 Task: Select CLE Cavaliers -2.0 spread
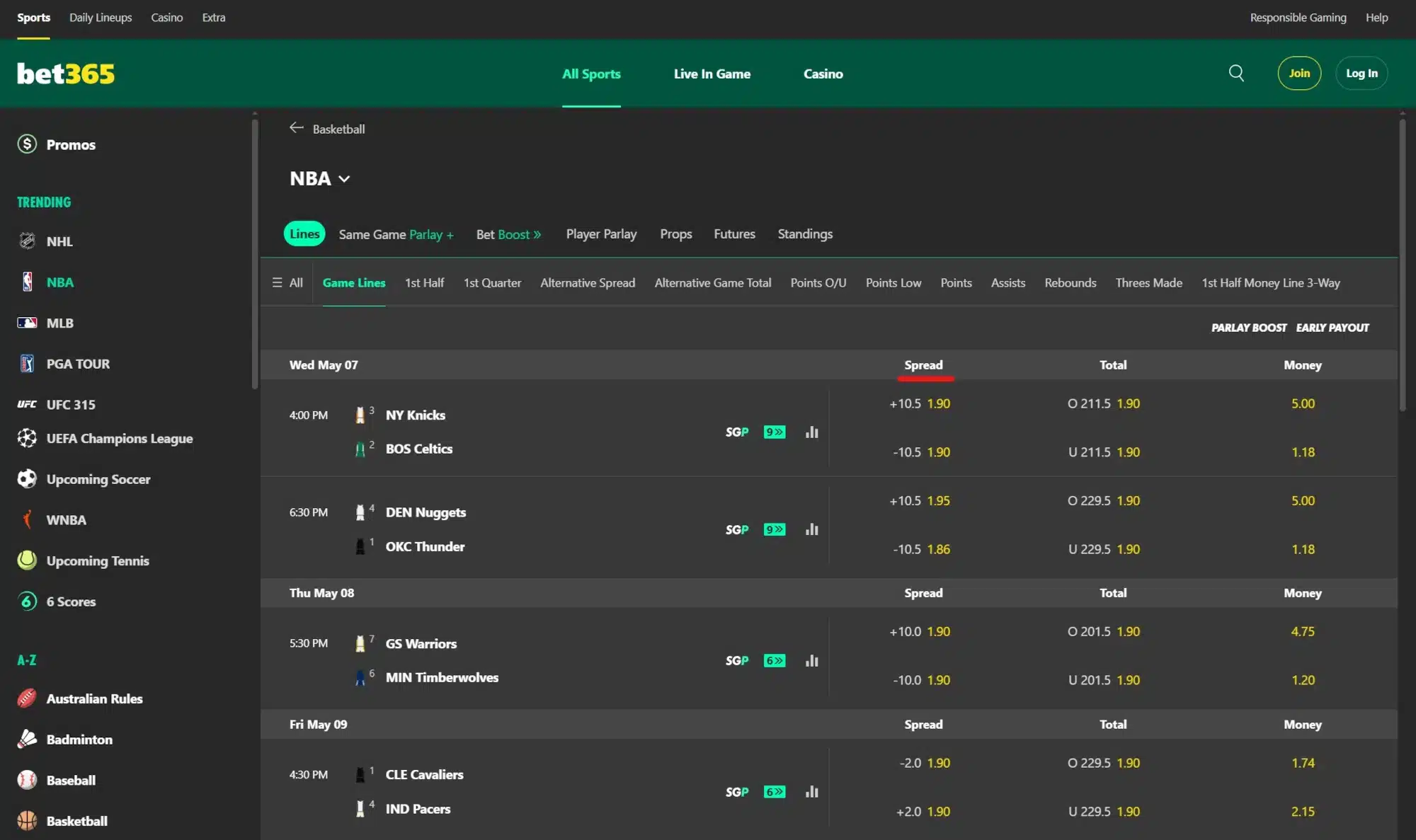[925, 763]
